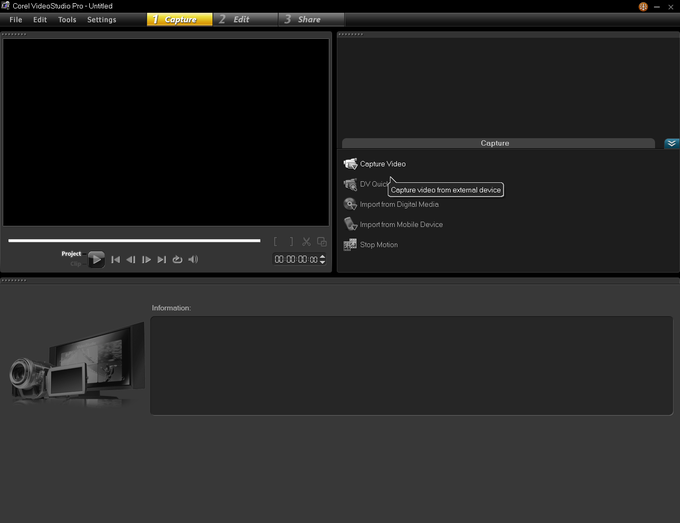Click the Capture panel header bar
This screenshot has height=523, width=680.
tap(498, 143)
